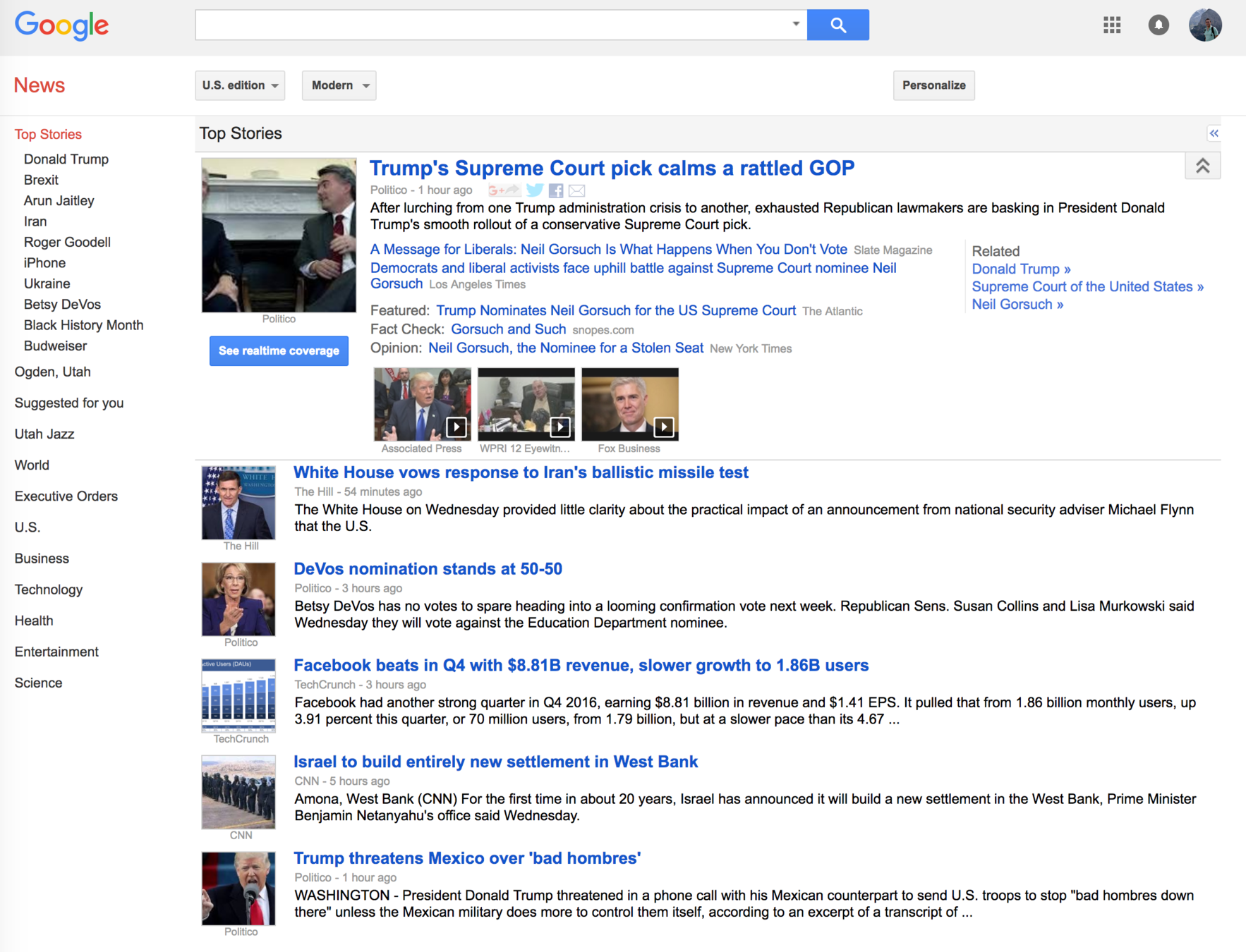
Task: Hide the right panel with double arrow
Action: (1214, 133)
